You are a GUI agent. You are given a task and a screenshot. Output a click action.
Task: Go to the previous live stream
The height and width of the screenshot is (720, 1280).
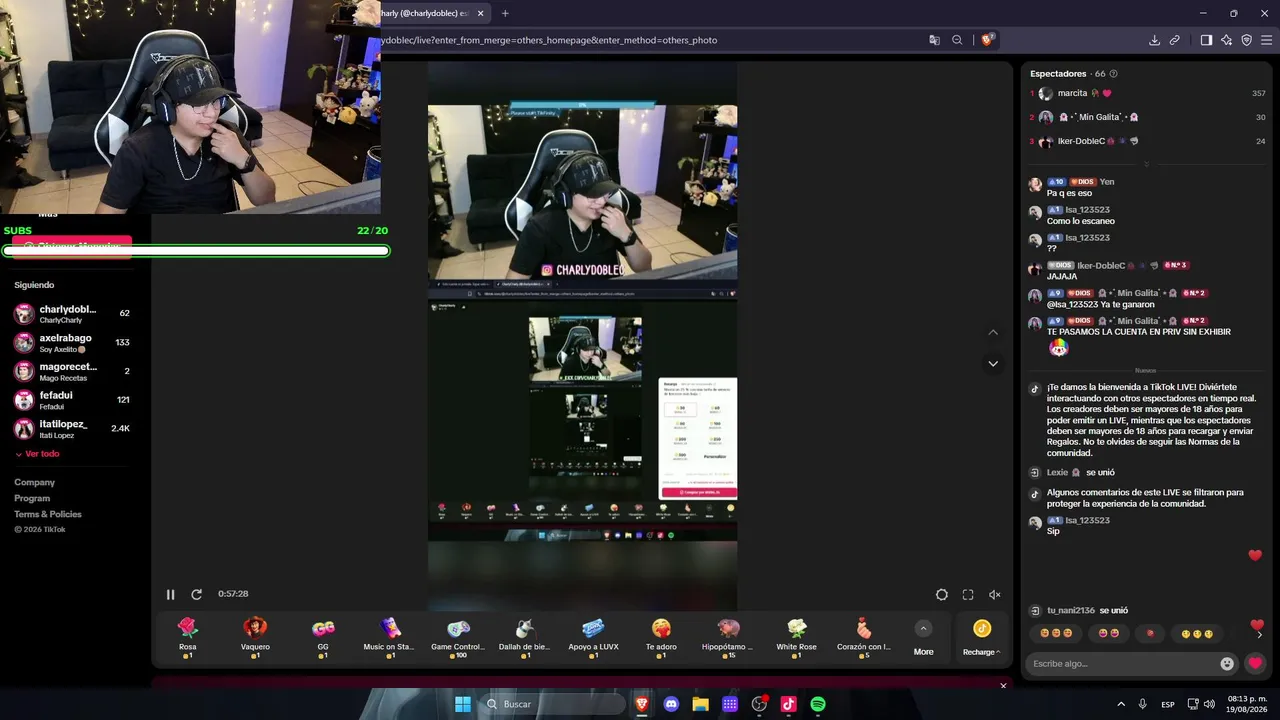(993, 332)
